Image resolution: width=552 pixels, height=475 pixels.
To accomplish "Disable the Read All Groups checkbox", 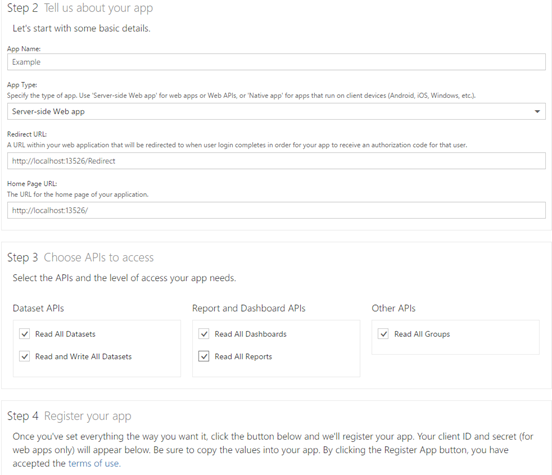I will click(383, 334).
